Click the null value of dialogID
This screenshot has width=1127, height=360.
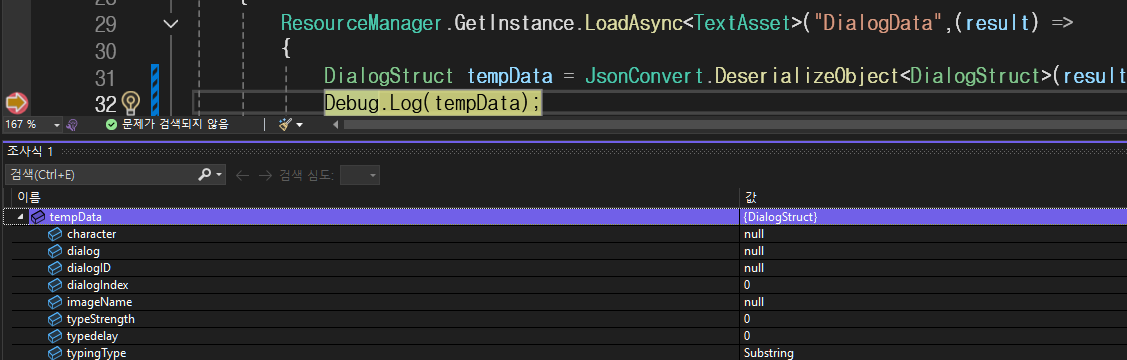tap(754, 268)
